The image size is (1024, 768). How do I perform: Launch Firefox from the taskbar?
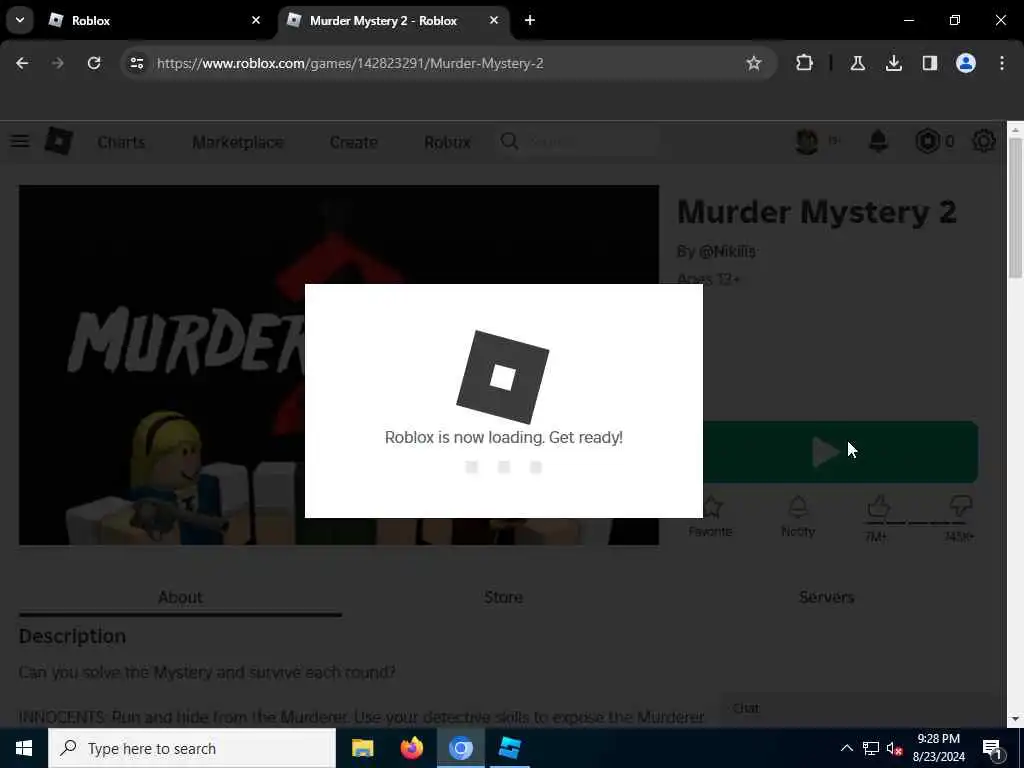tap(411, 748)
